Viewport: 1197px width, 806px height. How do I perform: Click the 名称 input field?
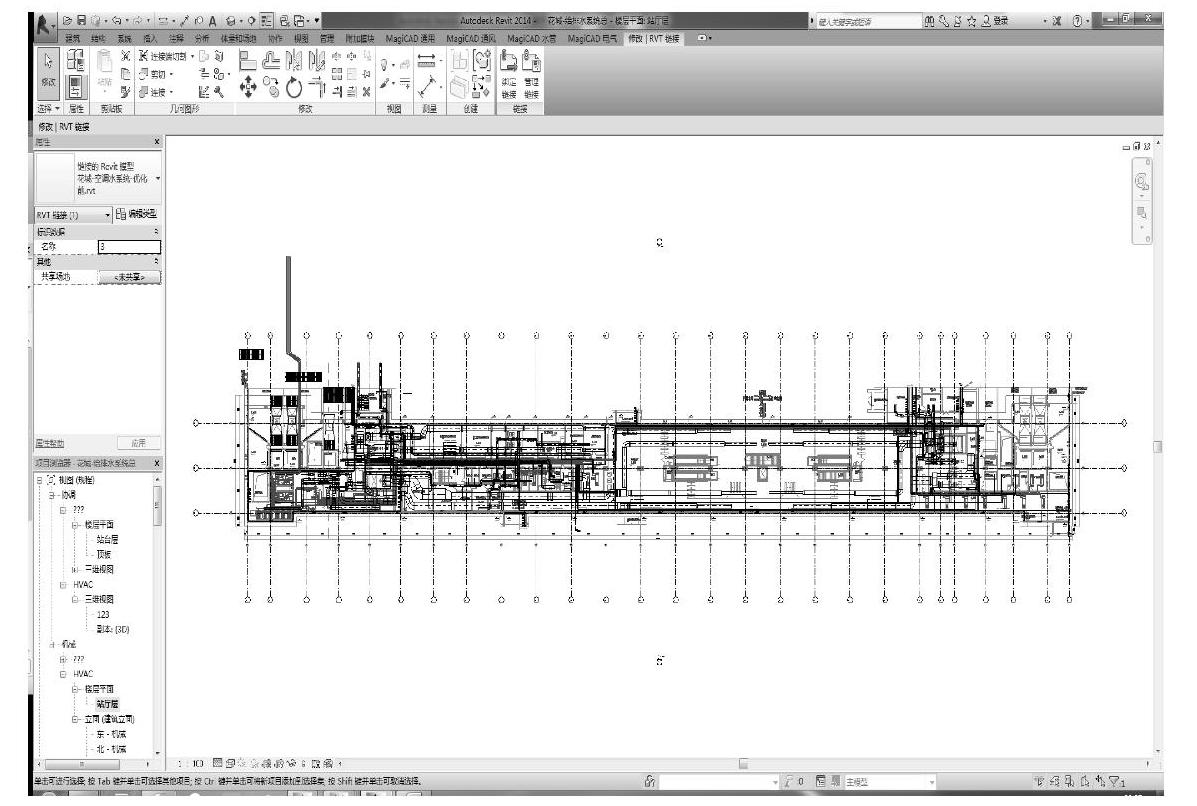tap(128, 246)
